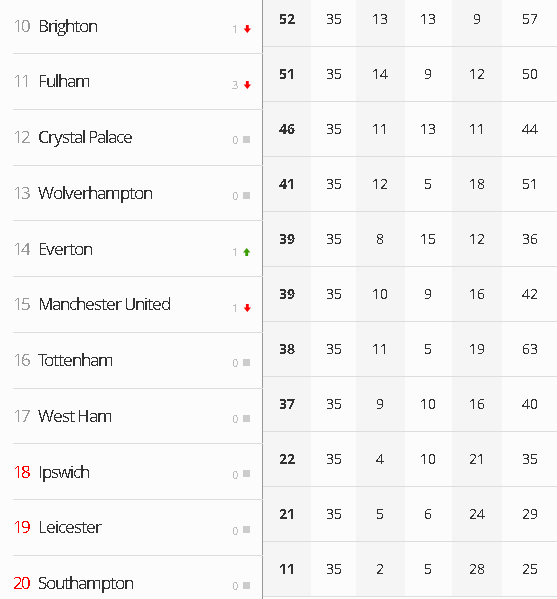Click Tottenham's bold 38 points value

click(x=287, y=349)
